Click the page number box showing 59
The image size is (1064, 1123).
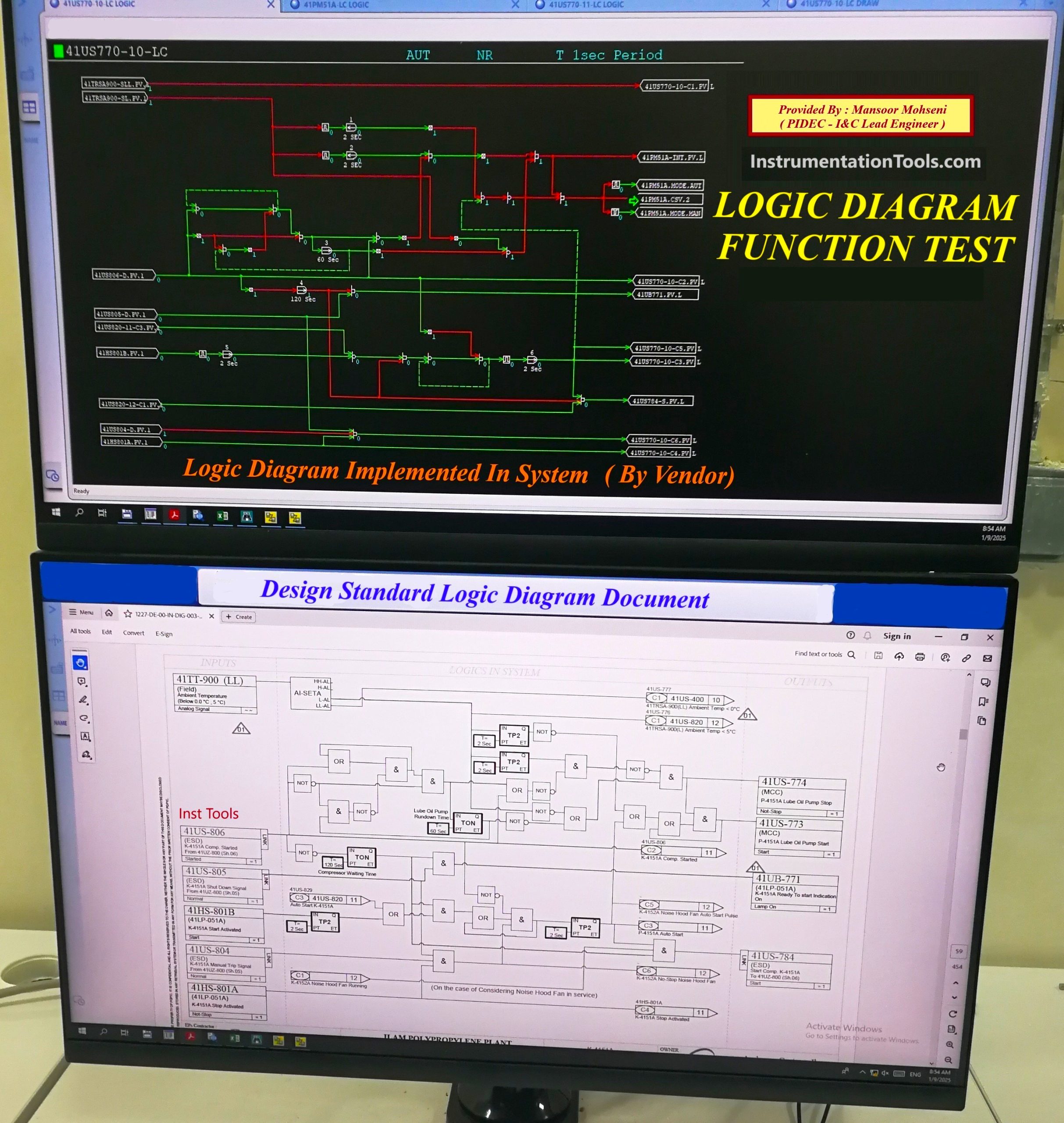(958, 951)
